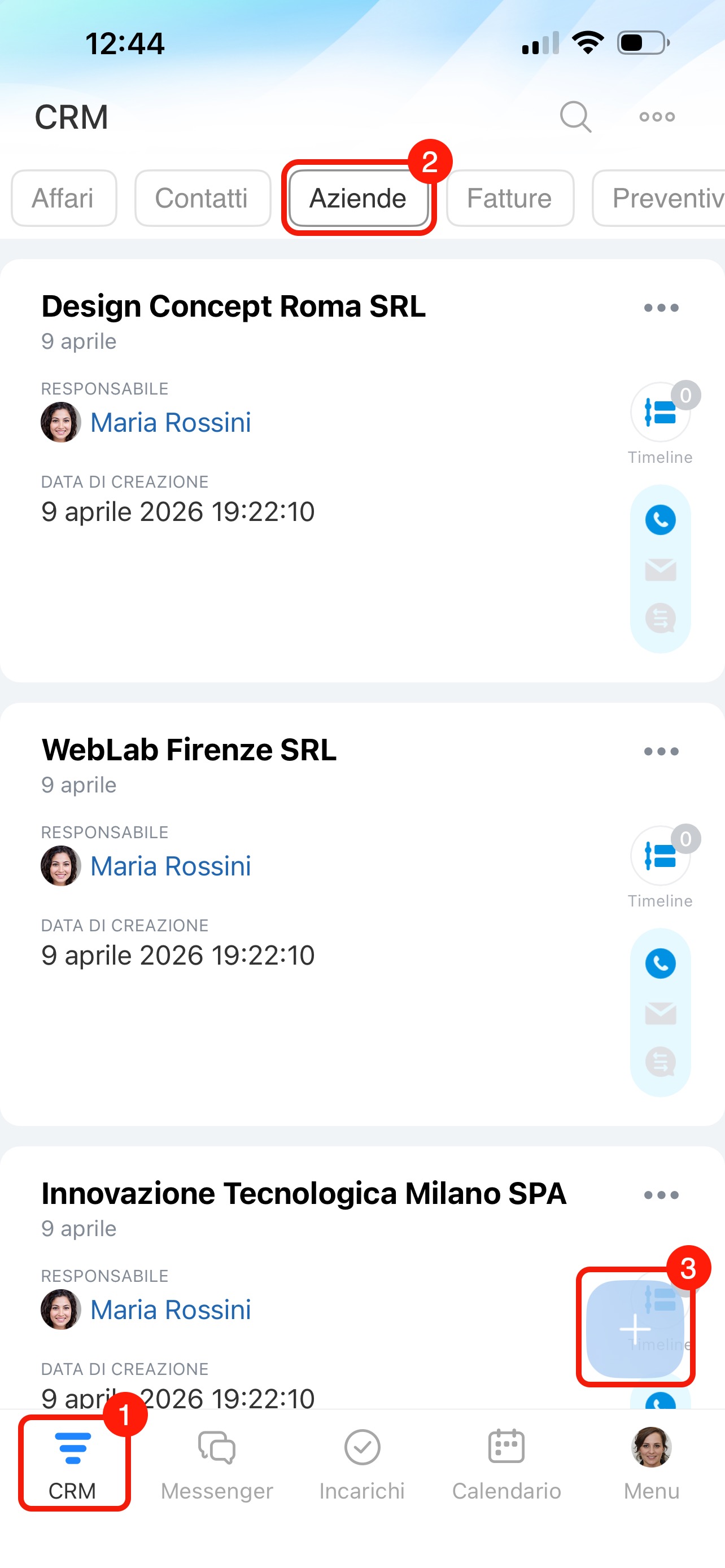Open WebLab Firenze SRL options menu
The width and height of the screenshot is (725, 1568).
pyautogui.click(x=661, y=752)
